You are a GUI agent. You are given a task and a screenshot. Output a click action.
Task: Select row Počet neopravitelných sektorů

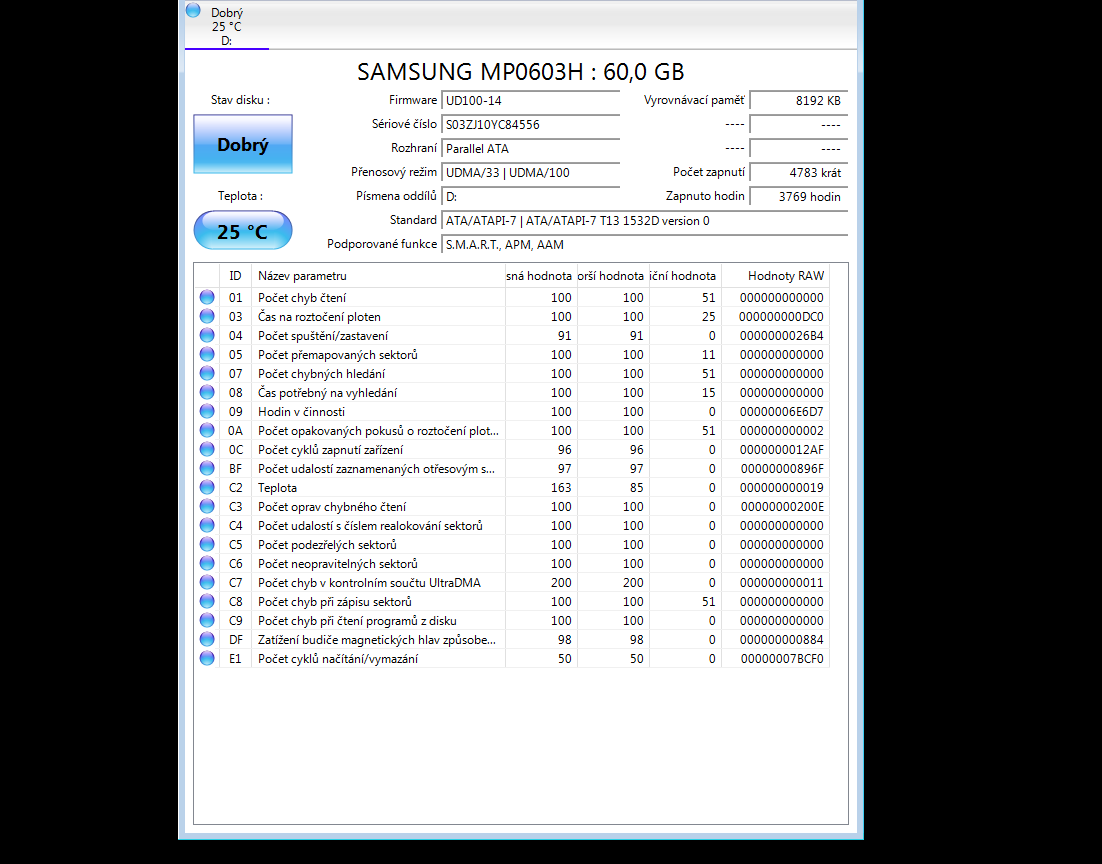click(x=512, y=563)
